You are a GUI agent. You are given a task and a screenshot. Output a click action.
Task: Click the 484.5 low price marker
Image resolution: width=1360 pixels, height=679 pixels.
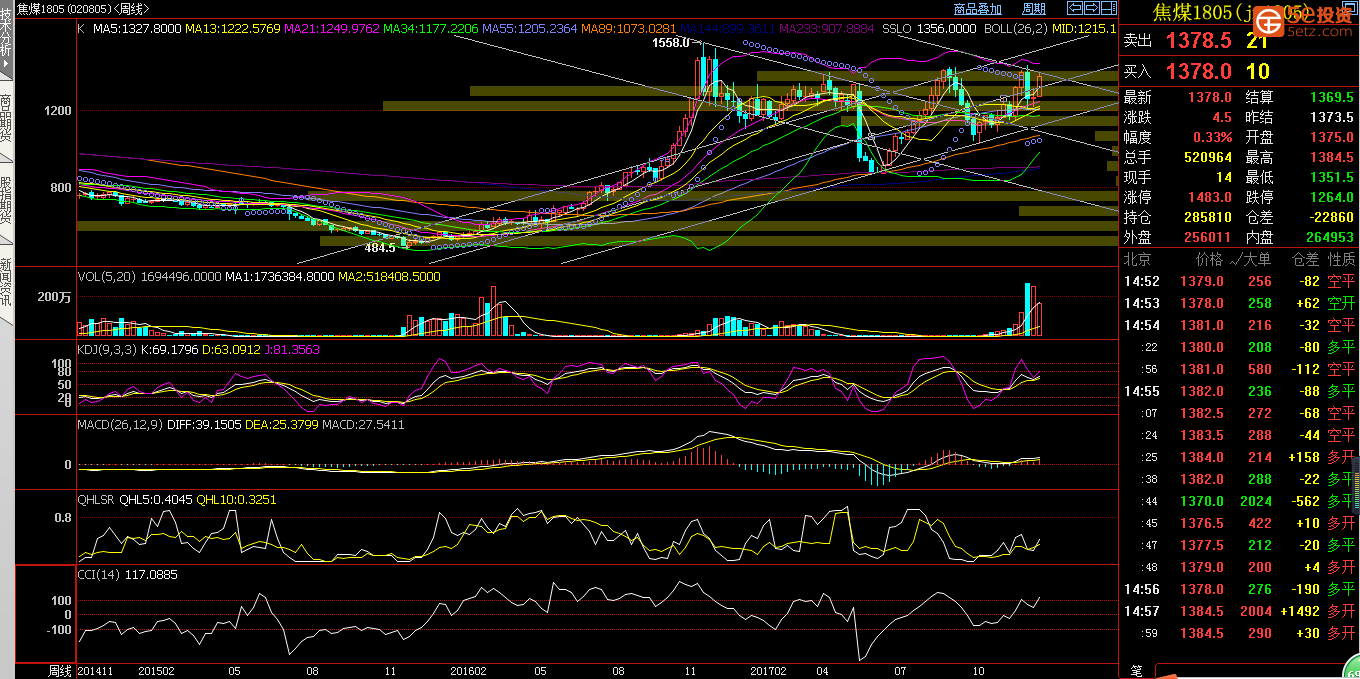pyautogui.click(x=380, y=247)
